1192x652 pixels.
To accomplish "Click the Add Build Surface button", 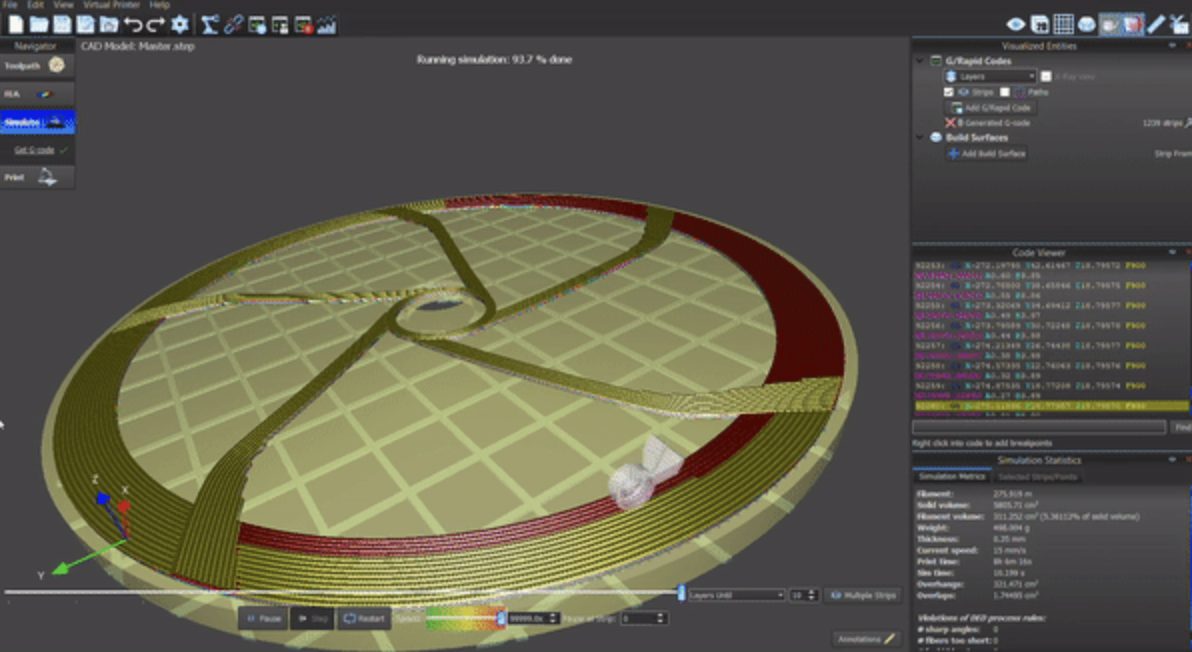I will [986, 154].
